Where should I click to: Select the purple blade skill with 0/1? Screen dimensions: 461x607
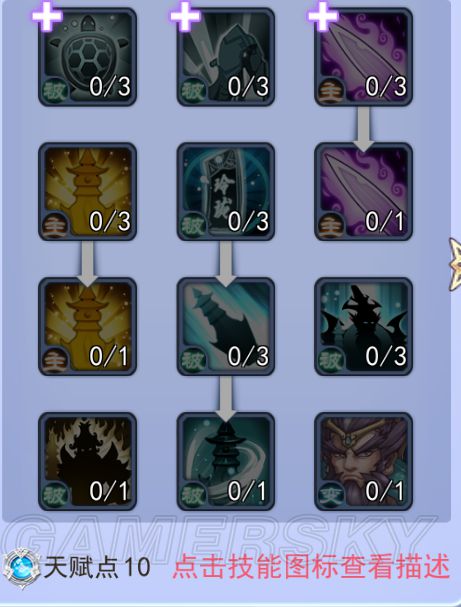[363, 192]
